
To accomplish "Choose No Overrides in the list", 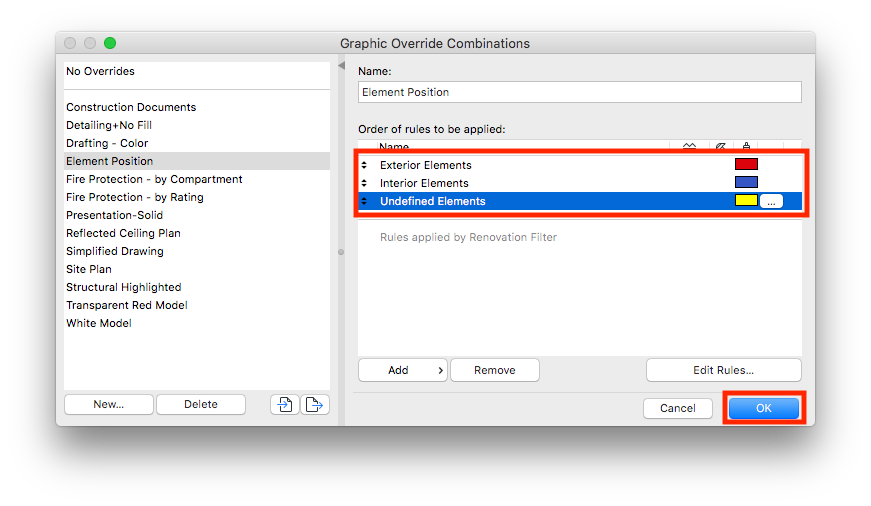I will 100,71.
